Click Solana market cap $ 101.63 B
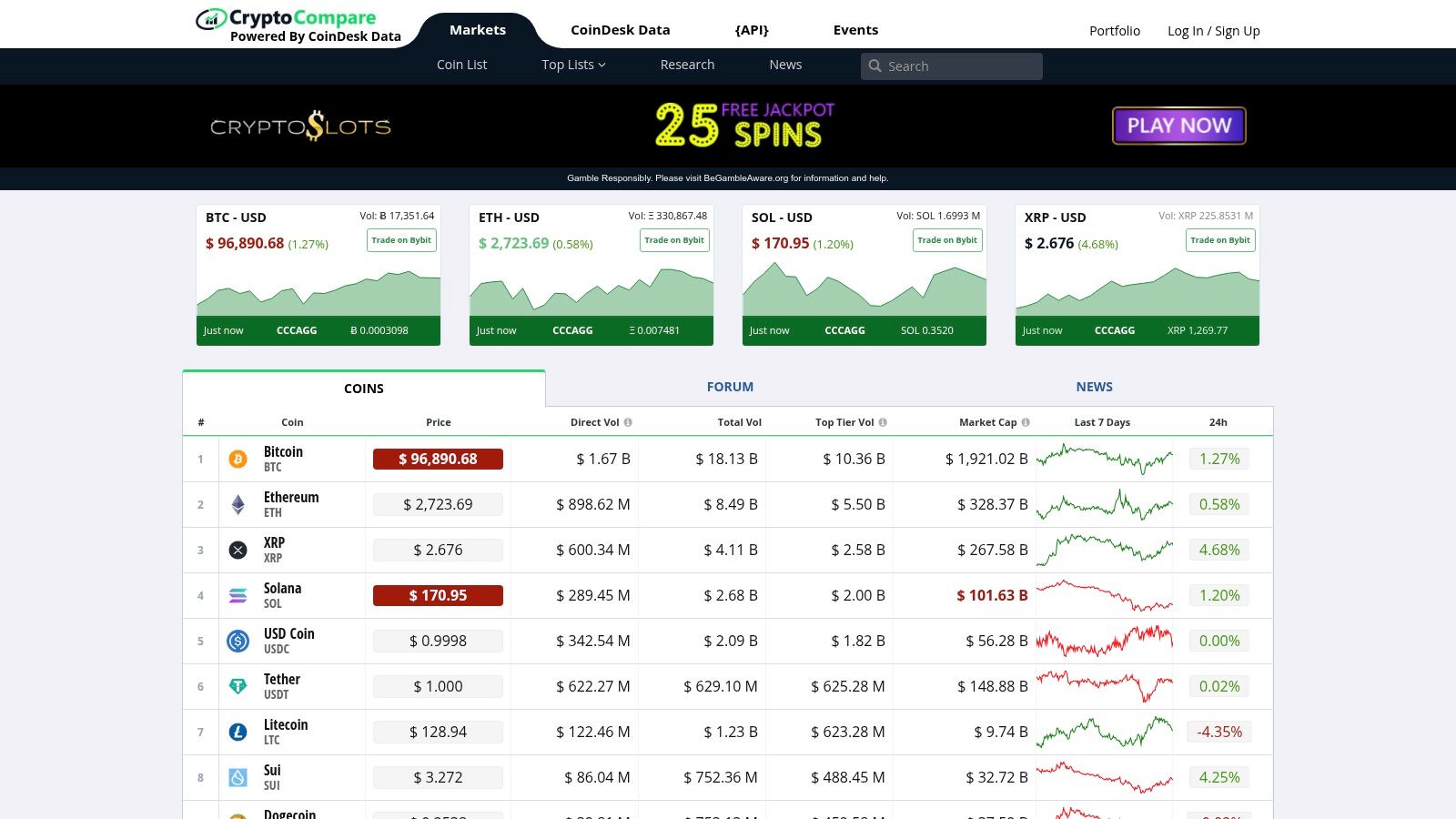Viewport: 1456px width, 819px height. 992,596
